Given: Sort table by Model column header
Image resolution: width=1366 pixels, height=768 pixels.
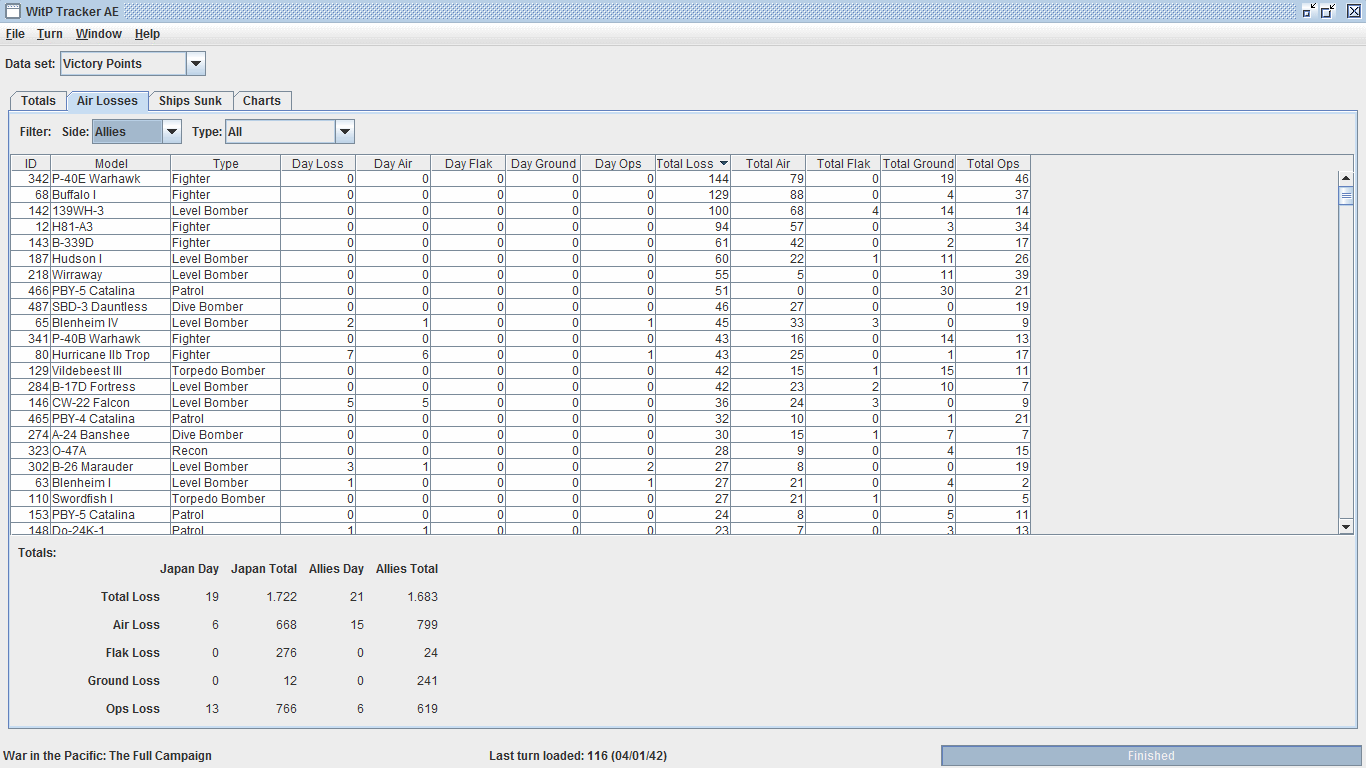Looking at the screenshot, I should click(111, 163).
